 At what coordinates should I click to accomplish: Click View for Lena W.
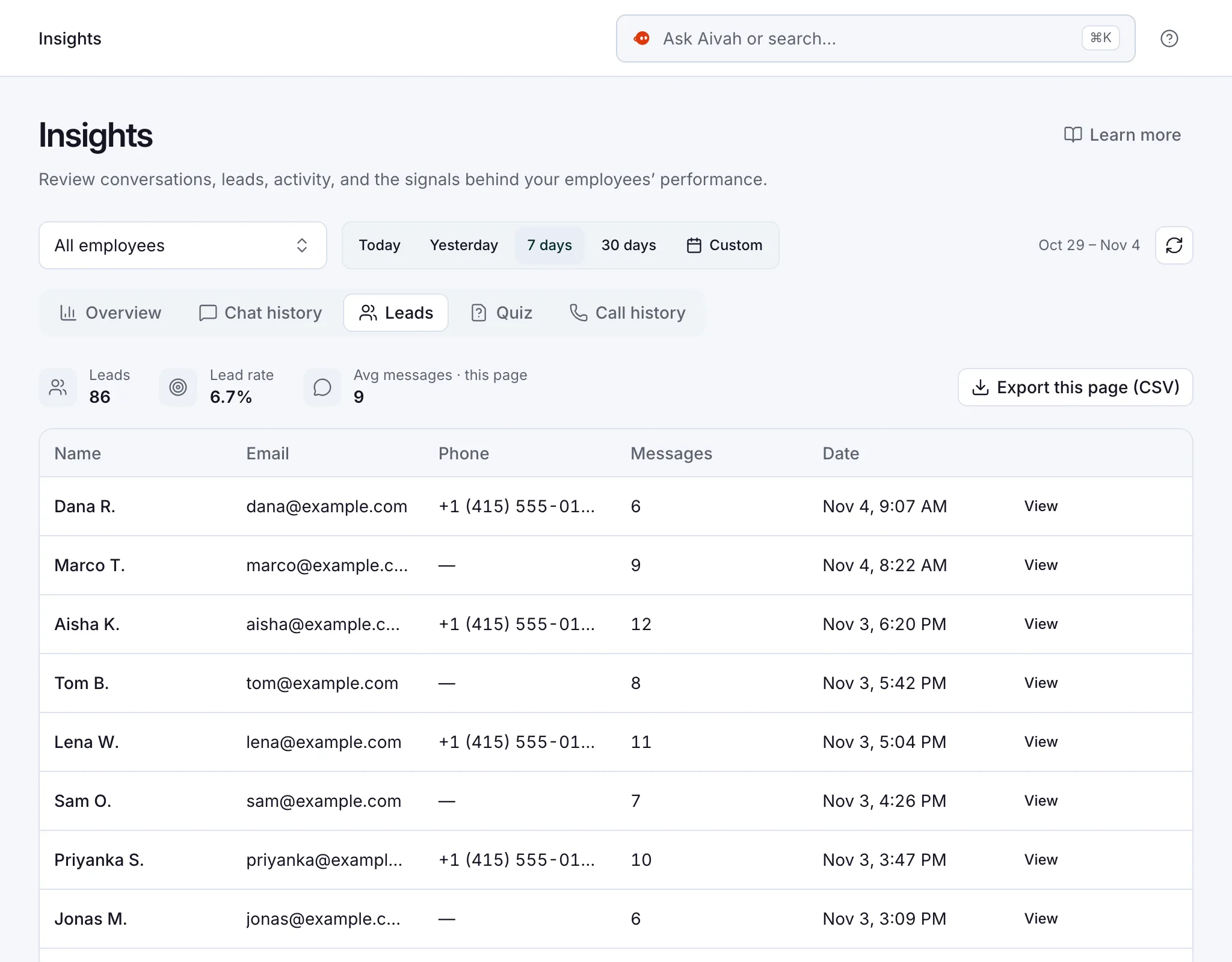pos(1041,742)
